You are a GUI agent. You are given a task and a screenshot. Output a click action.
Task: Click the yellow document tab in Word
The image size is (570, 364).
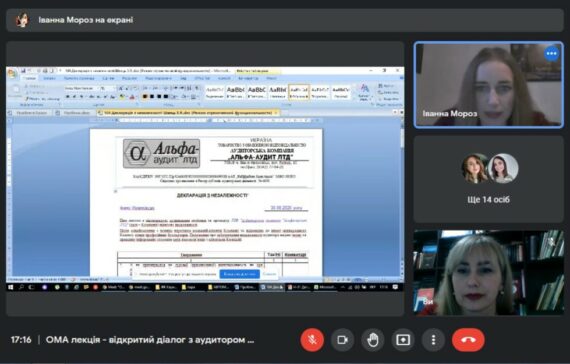coord(189,113)
